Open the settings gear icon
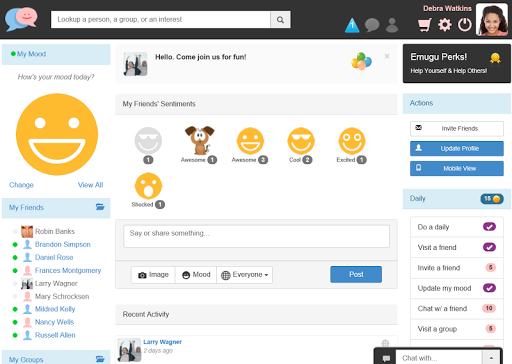This screenshot has height=364, width=512. (445, 25)
